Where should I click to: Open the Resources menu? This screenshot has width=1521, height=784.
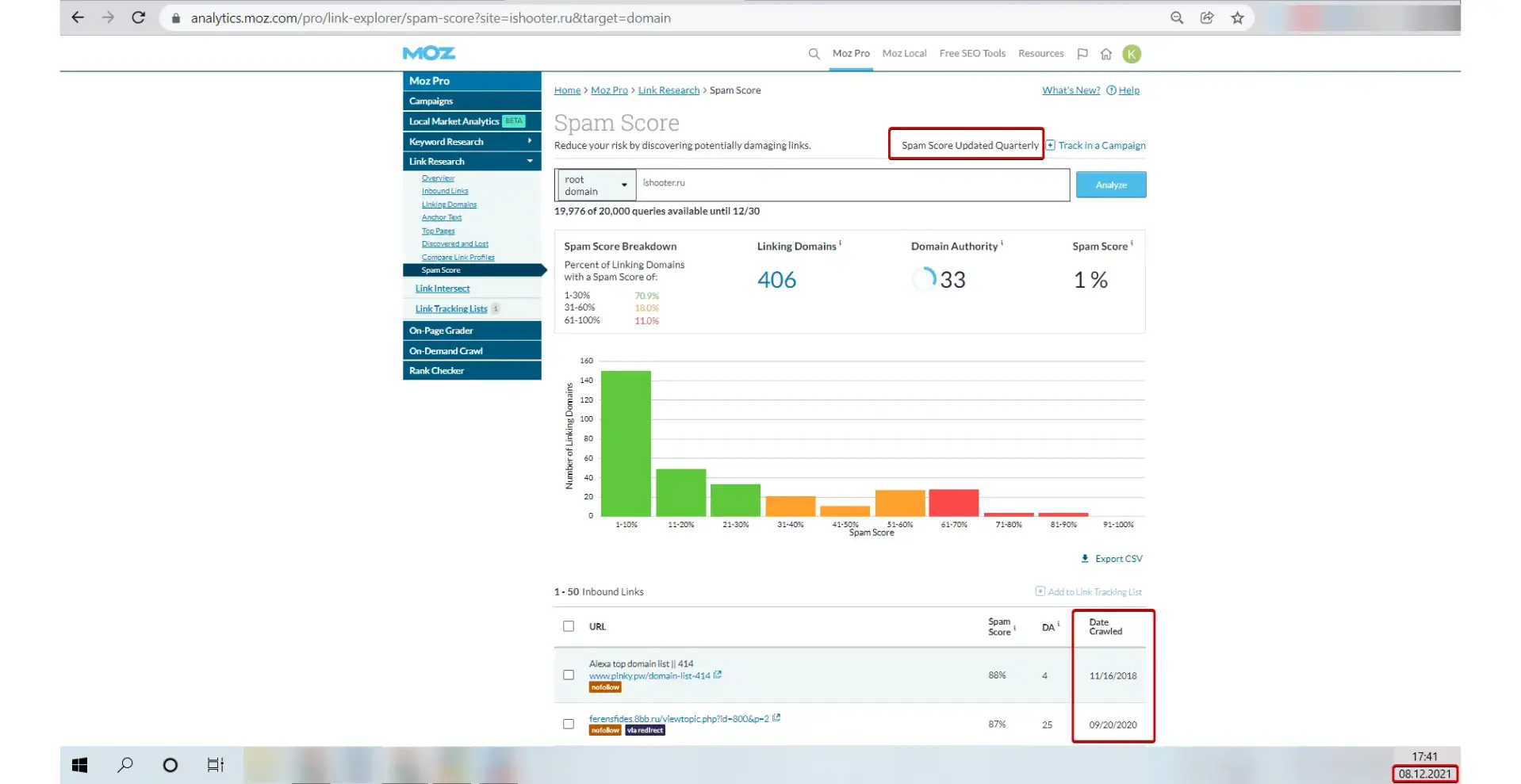[1040, 54]
